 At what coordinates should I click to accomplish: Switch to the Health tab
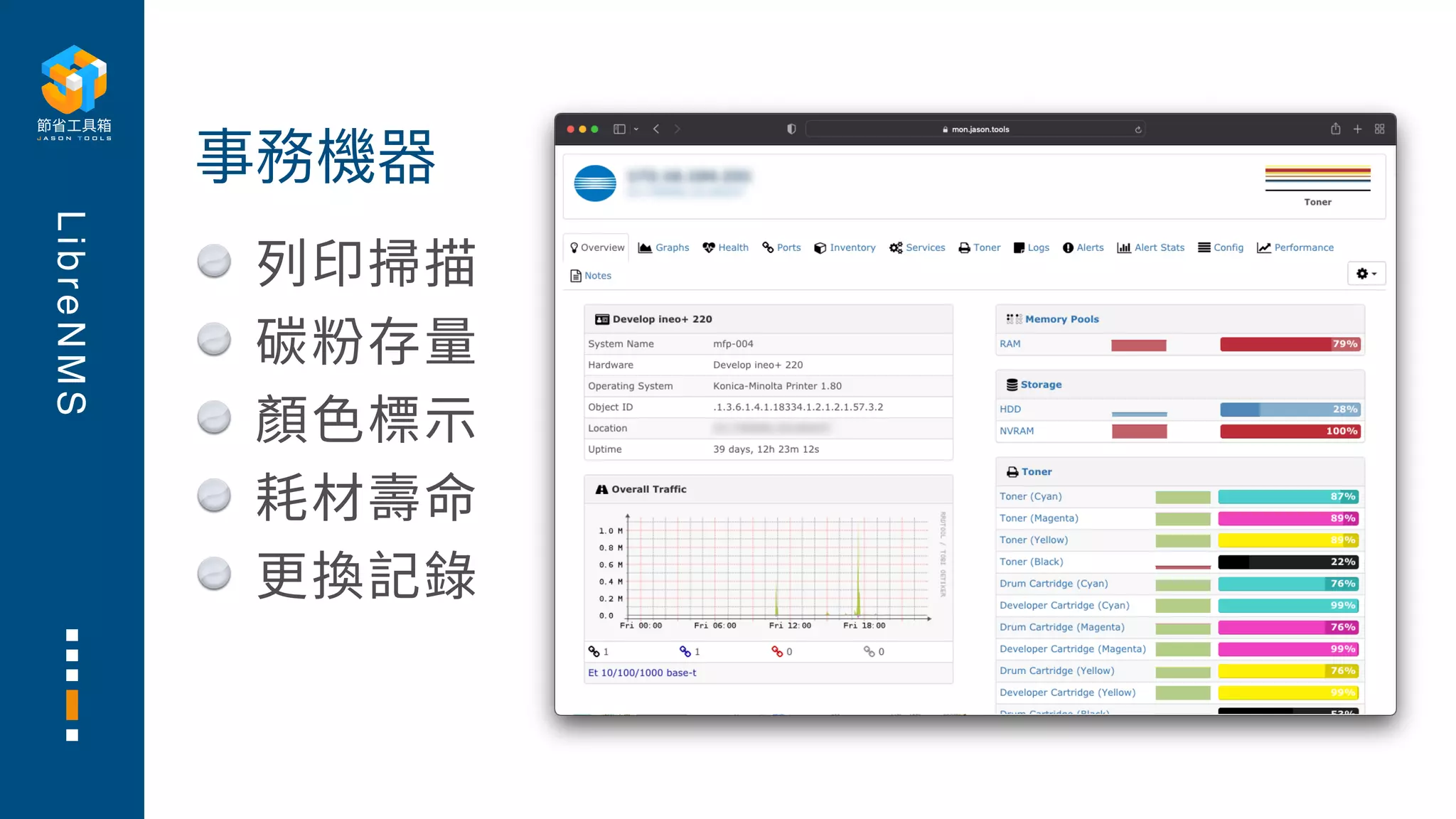point(725,247)
